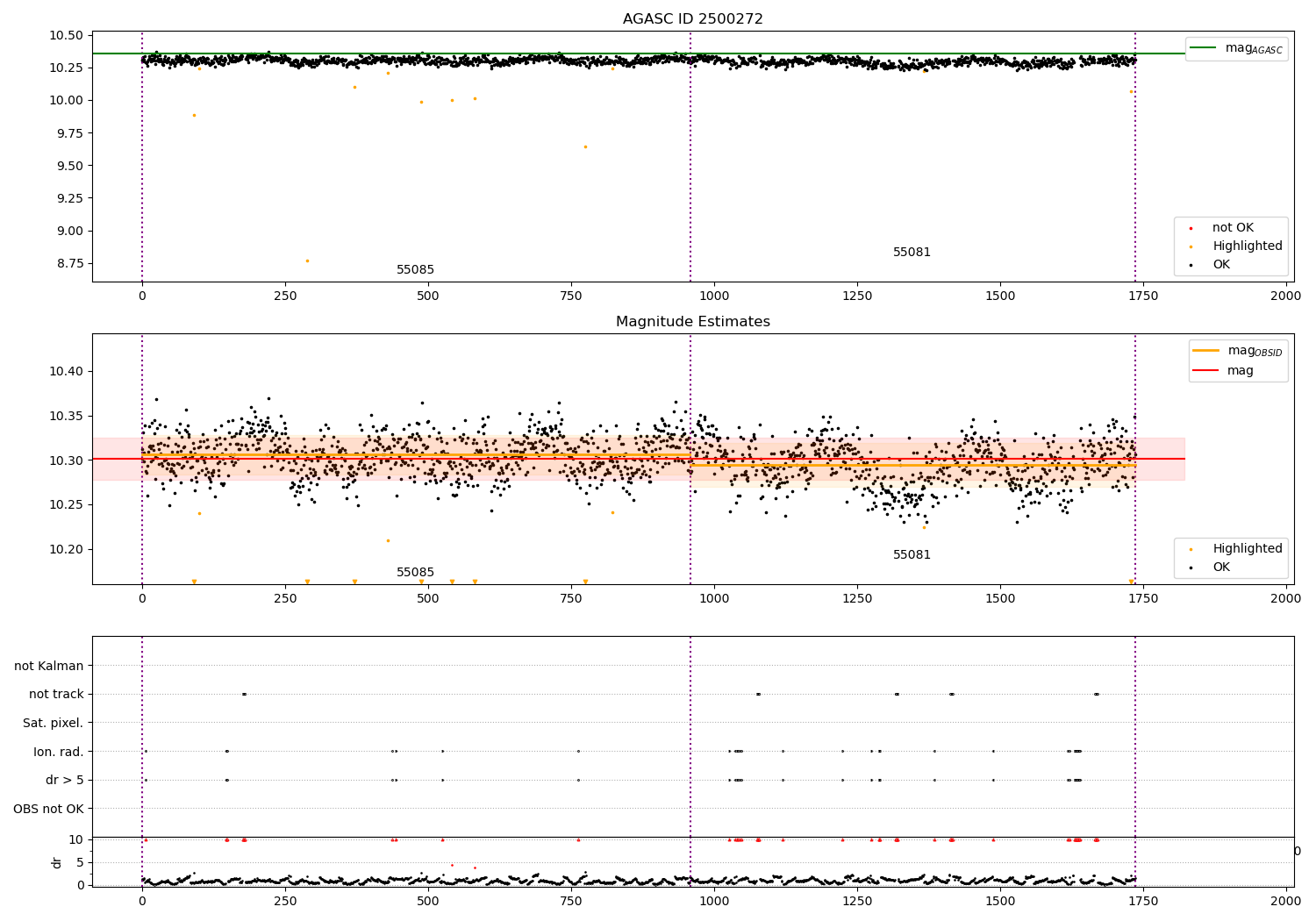
Task: Click the lowest orange outlier point near 8.77
Action: tap(307, 261)
